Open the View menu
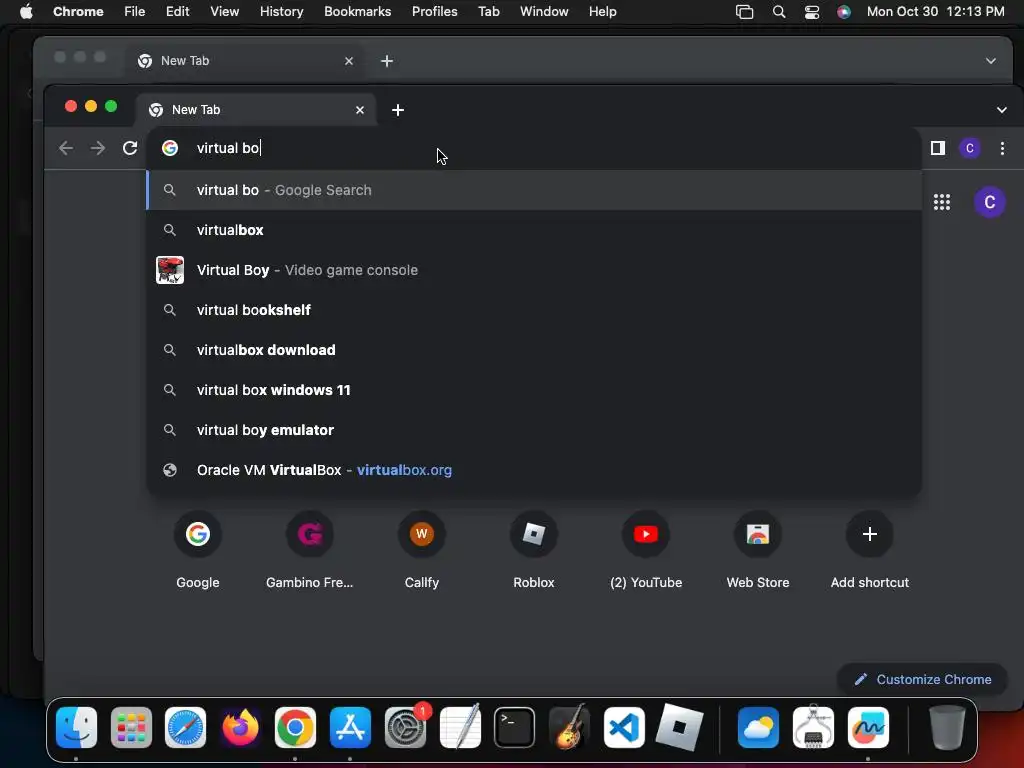The width and height of the screenshot is (1024, 768). (x=224, y=11)
